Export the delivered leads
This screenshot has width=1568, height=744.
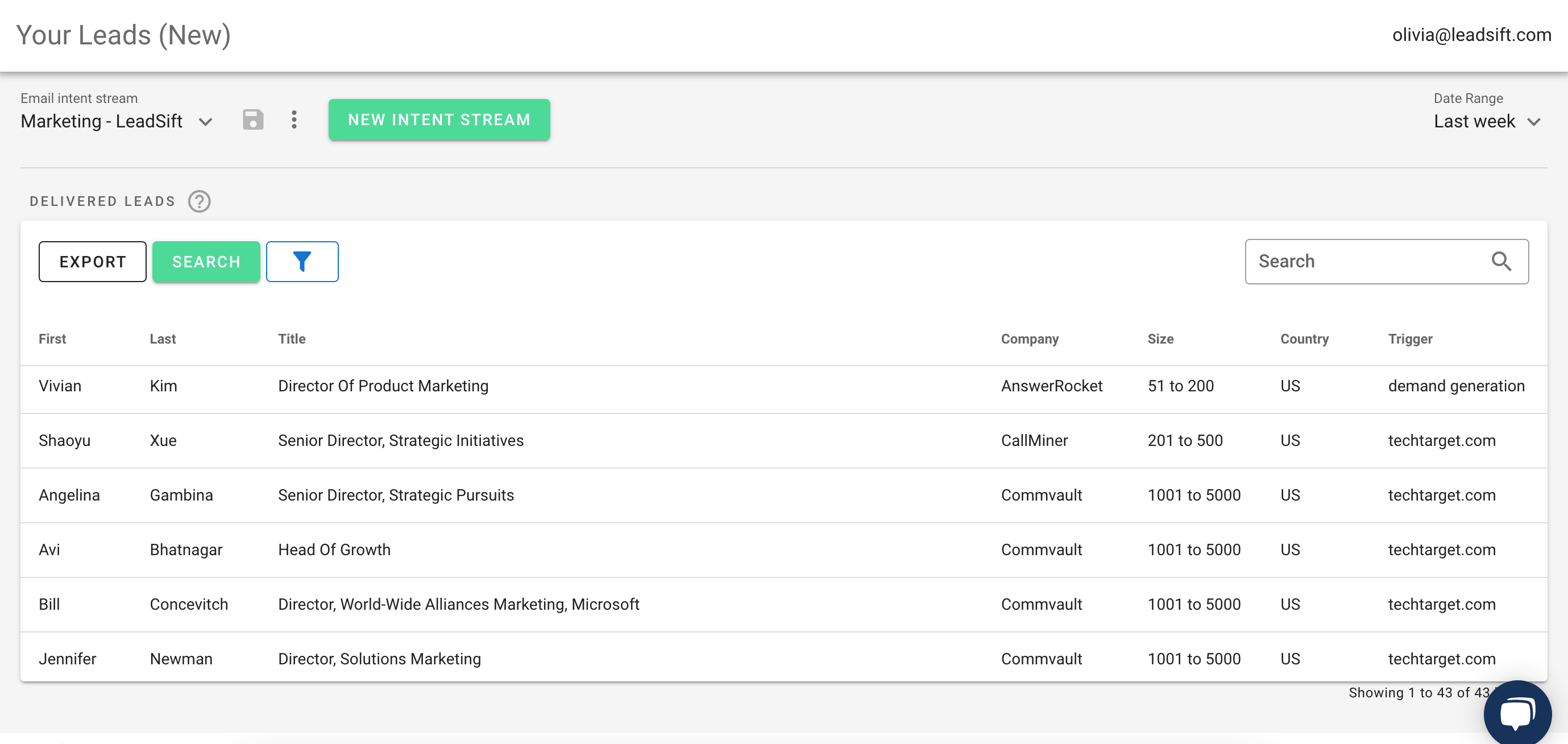click(92, 261)
